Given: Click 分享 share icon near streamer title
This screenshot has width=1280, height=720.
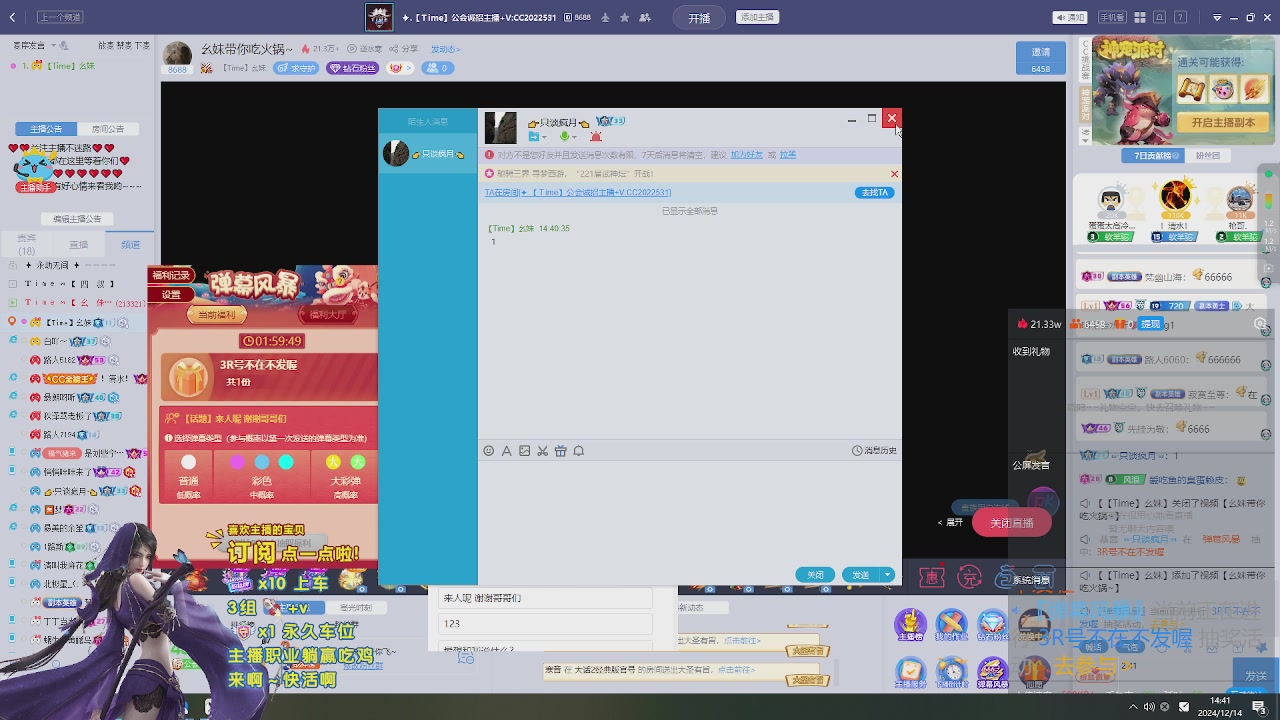Looking at the screenshot, I should tap(404, 49).
